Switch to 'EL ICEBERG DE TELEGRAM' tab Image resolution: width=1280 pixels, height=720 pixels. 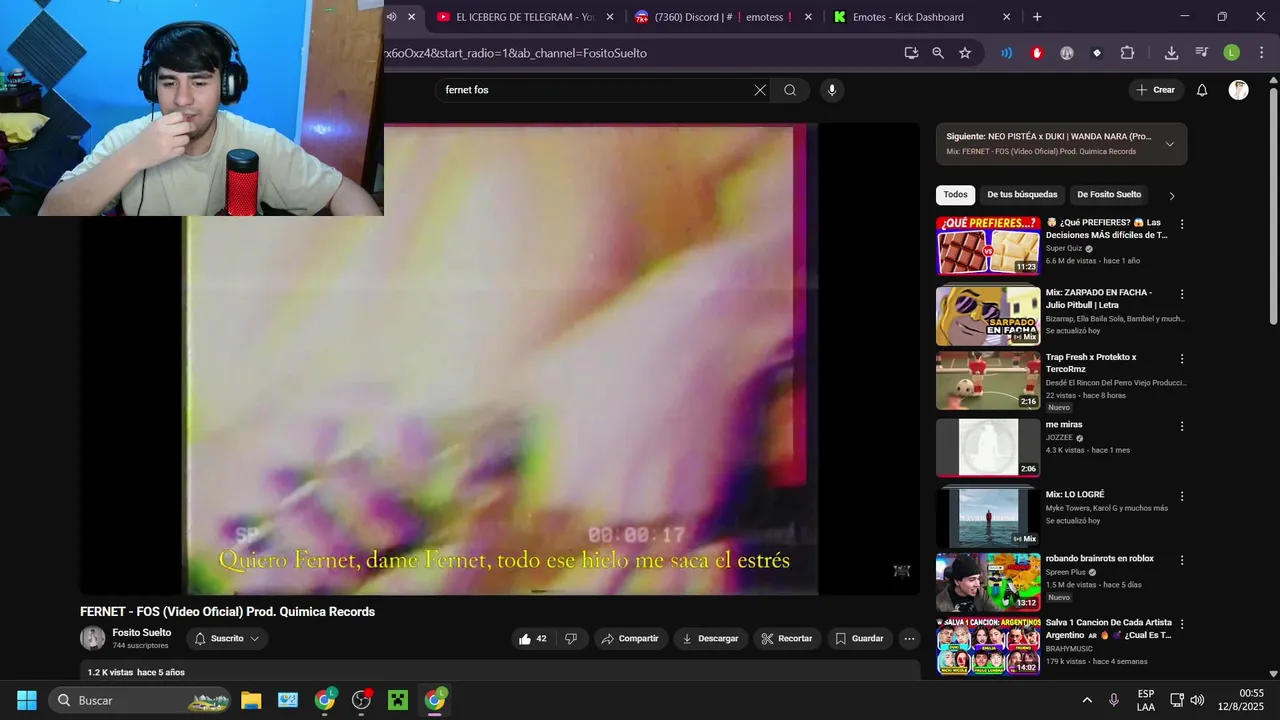516,17
